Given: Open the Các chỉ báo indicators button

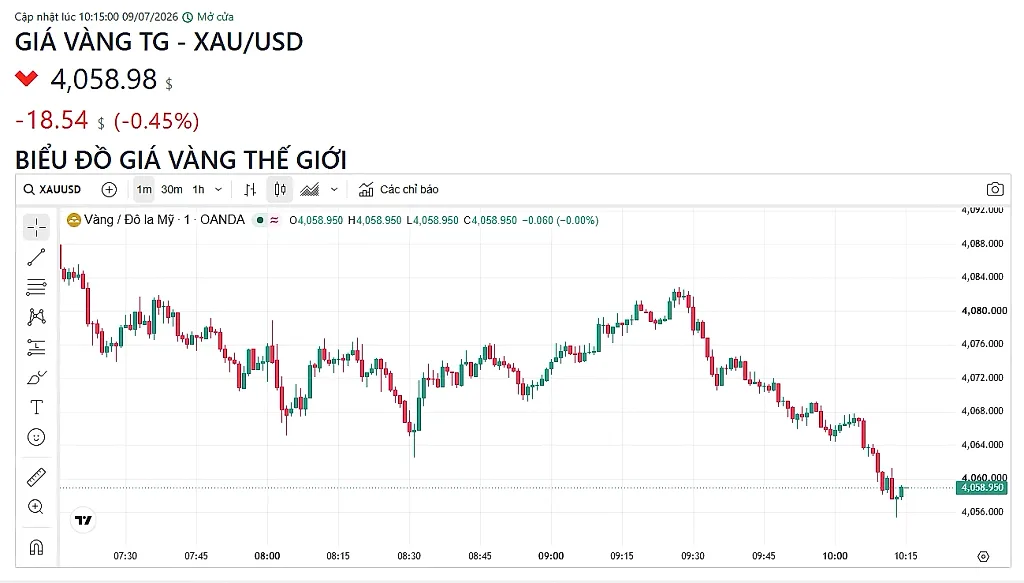Looking at the screenshot, I should 398,189.
